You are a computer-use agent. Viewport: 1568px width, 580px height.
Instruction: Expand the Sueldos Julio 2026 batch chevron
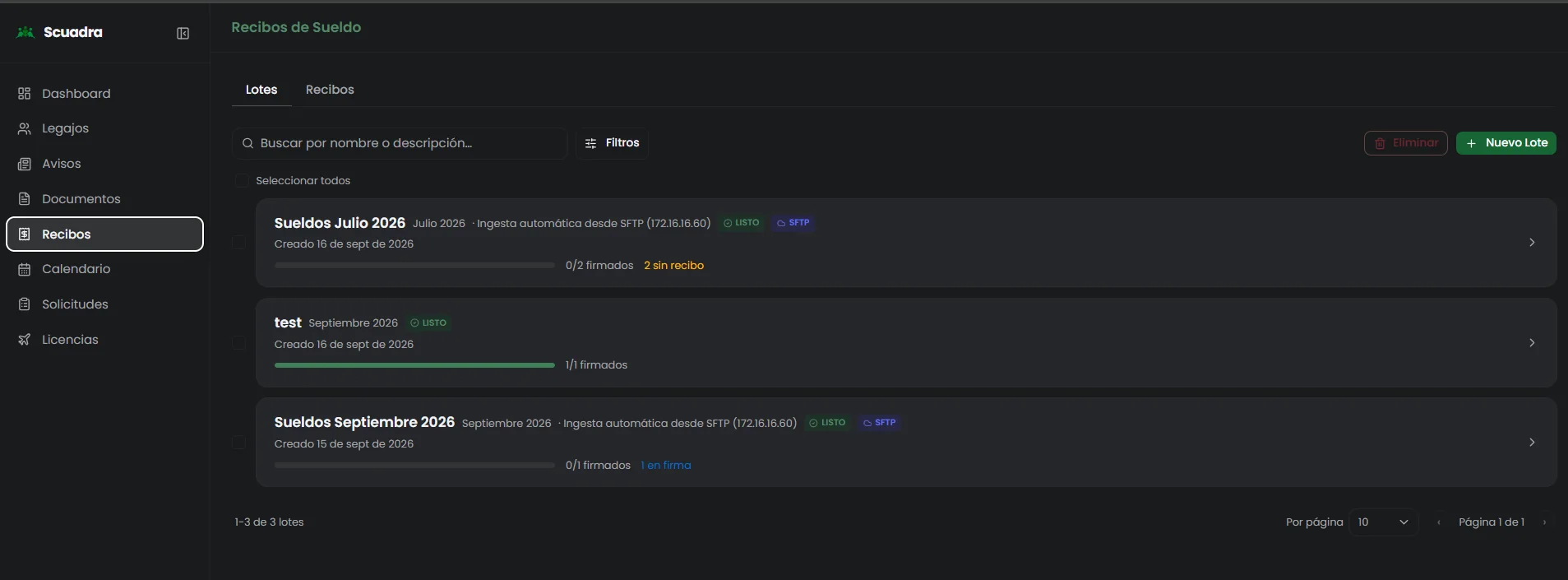click(x=1532, y=243)
